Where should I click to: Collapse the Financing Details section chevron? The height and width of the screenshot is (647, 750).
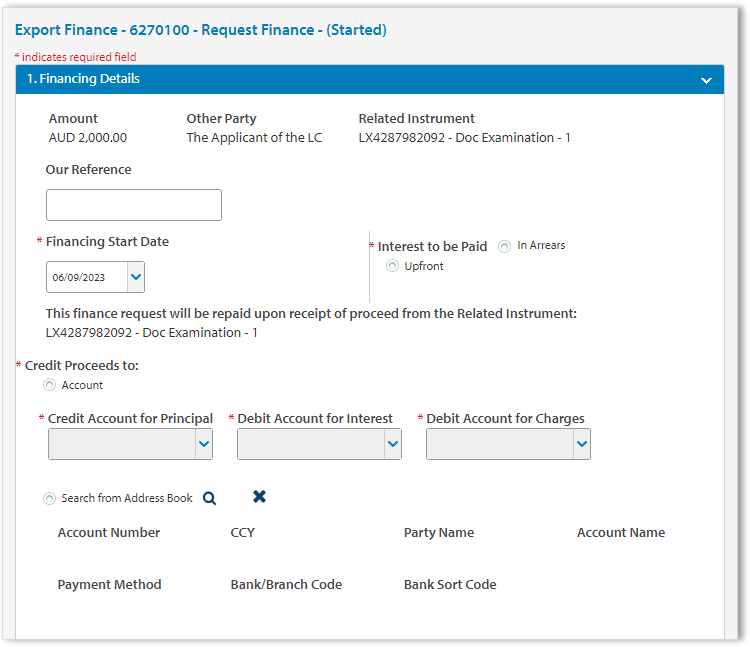[x=706, y=80]
